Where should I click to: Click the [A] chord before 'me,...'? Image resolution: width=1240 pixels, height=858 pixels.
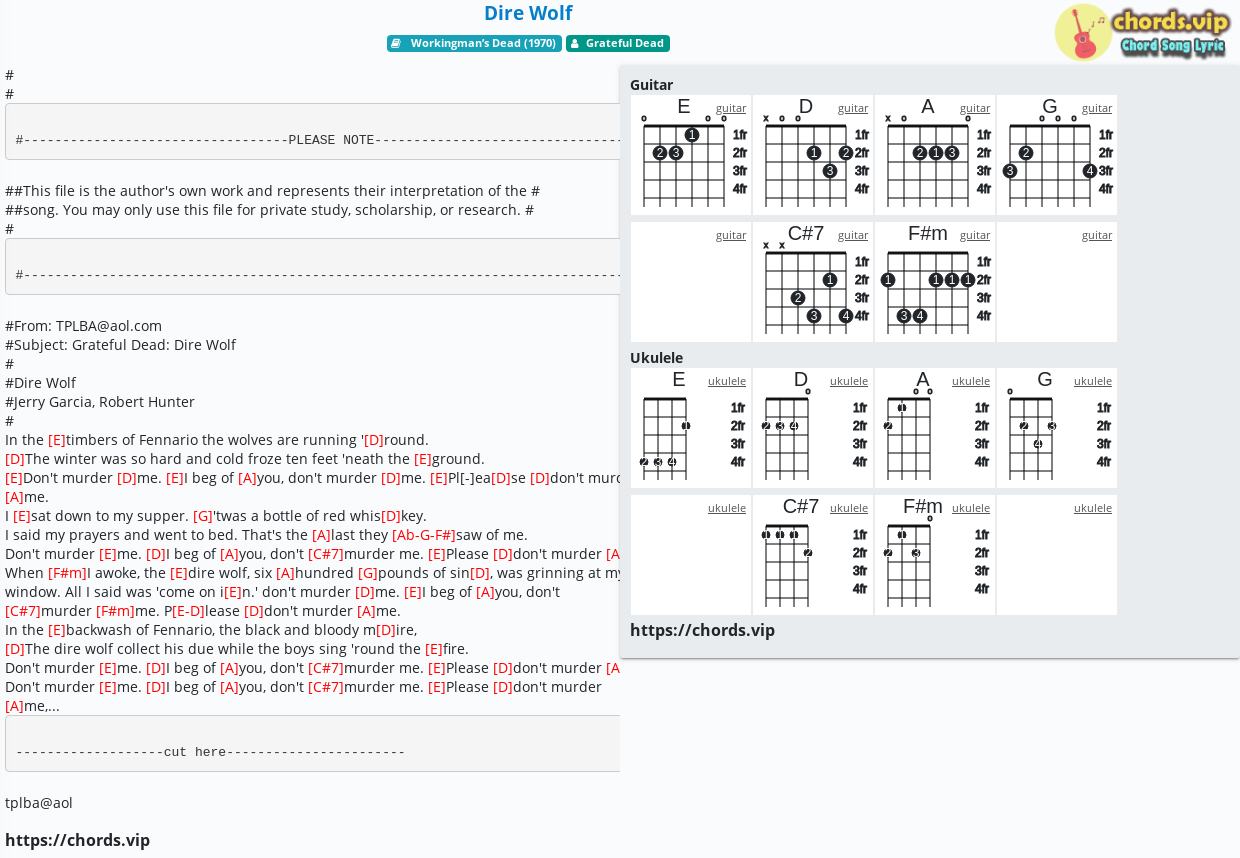[x=14, y=706]
